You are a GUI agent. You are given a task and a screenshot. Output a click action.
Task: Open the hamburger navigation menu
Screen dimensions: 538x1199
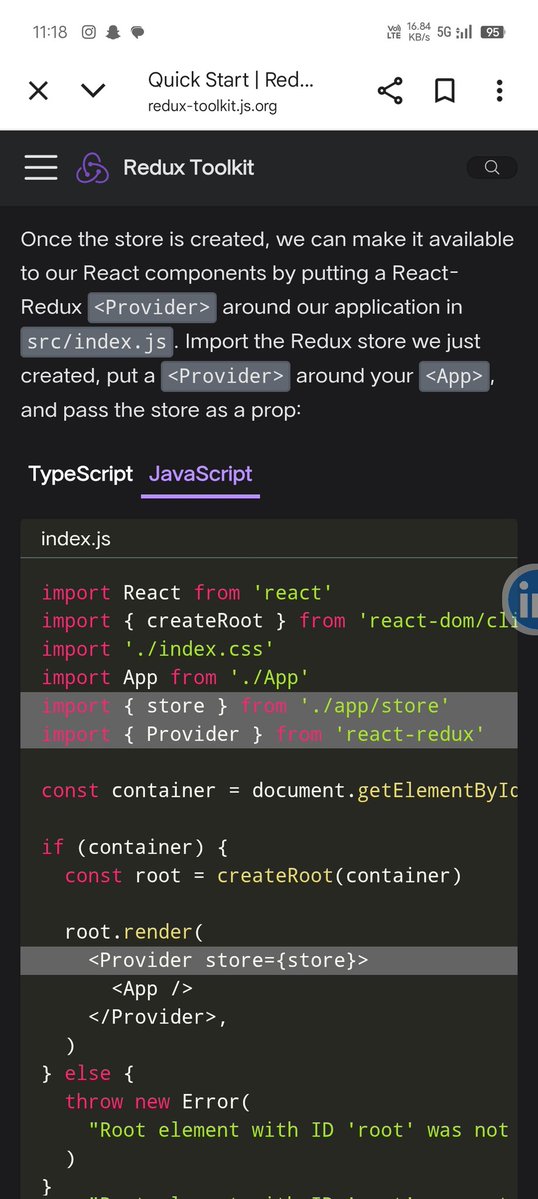click(x=41, y=167)
